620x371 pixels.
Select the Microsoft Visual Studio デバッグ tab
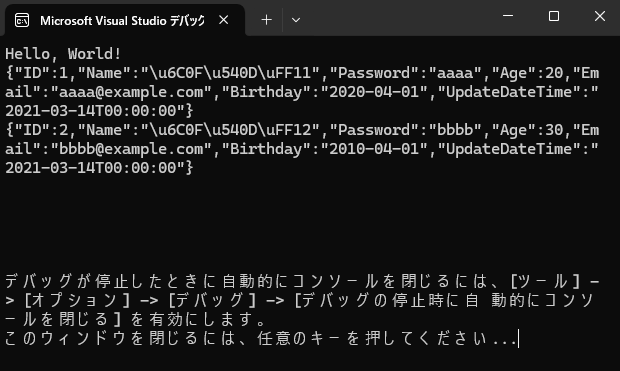pos(125,20)
